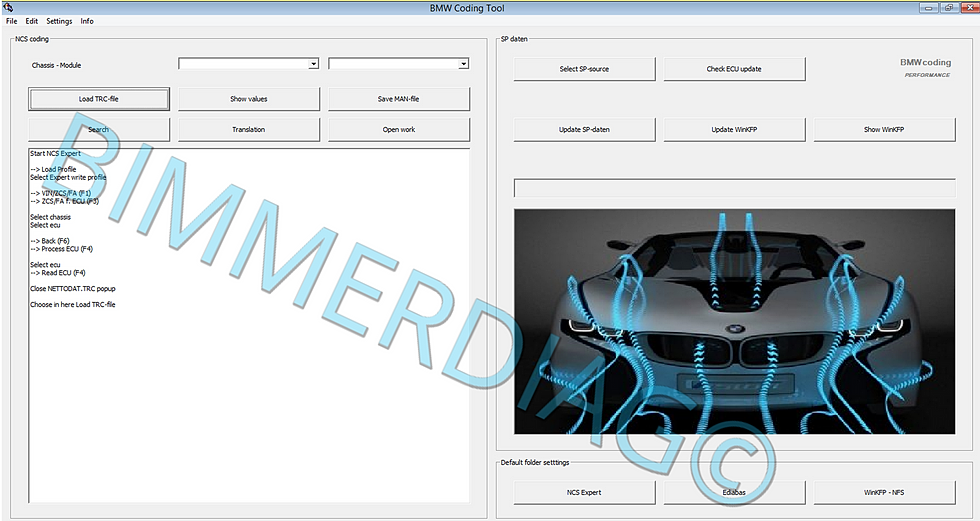Screen dimensions: 980x521
Task: Open the Info menu
Action: [x=87, y=21]
